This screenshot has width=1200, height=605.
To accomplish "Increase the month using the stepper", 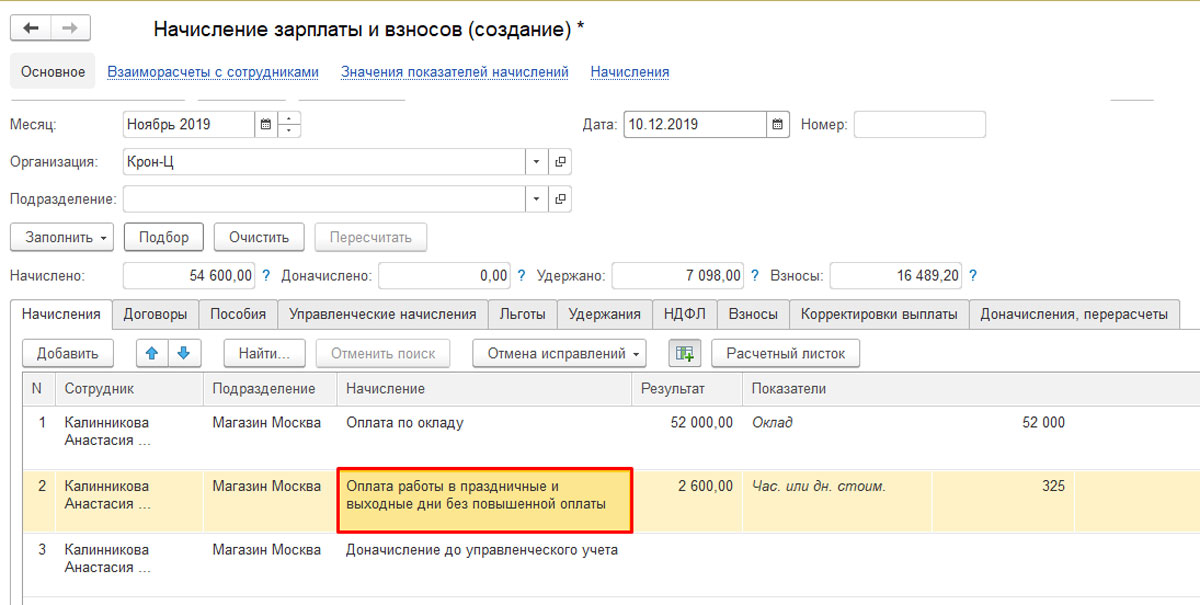I will click(290, 119).
